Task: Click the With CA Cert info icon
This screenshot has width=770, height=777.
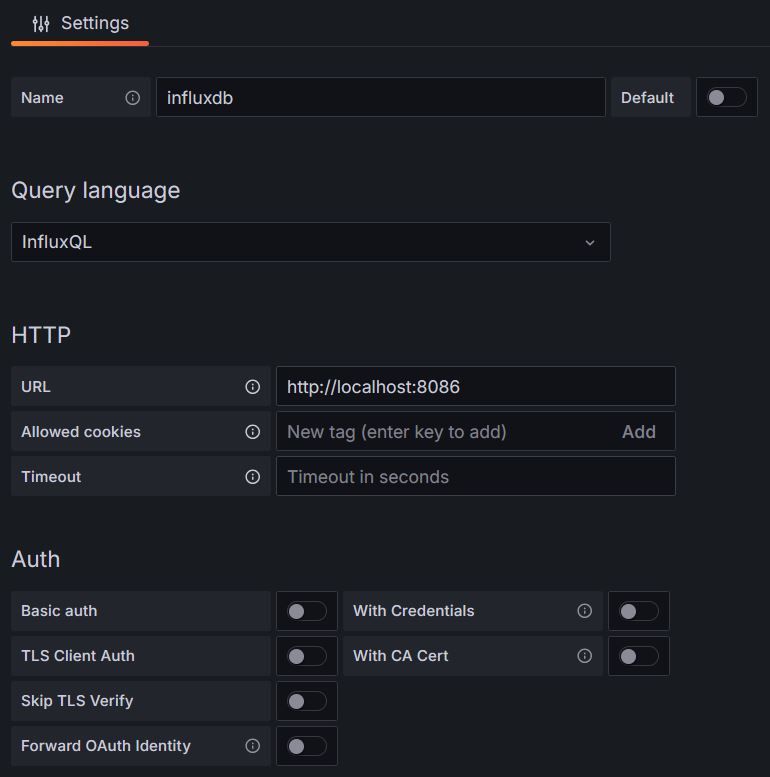Action: pos(585,656)
